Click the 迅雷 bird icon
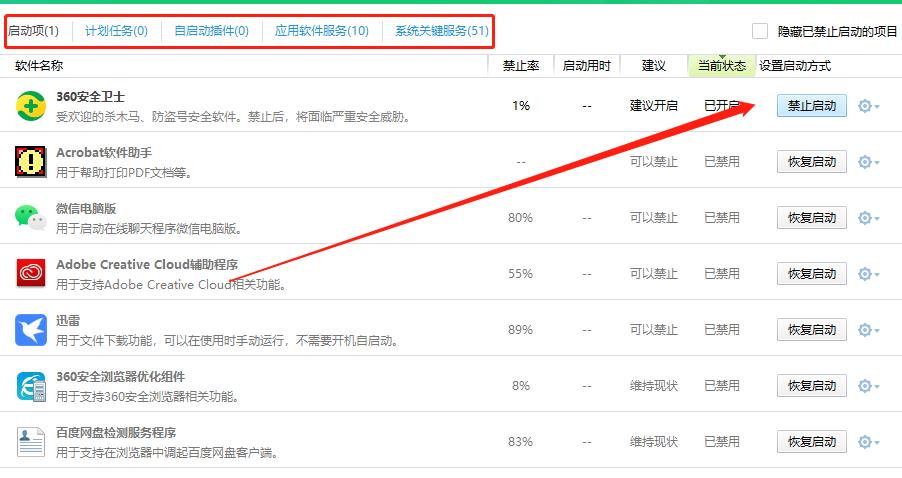 click(30, 330)
